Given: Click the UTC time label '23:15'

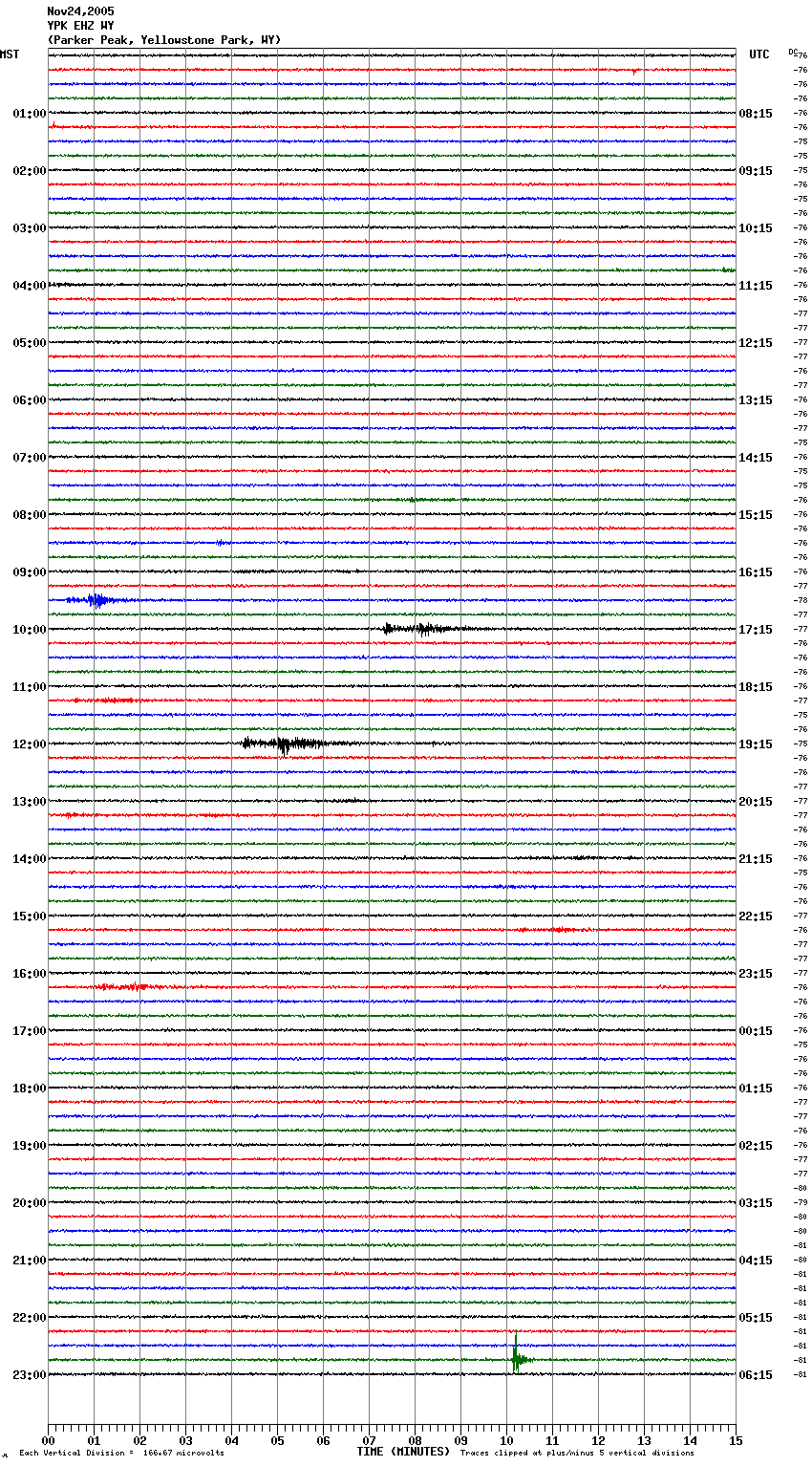Looking at the screenshot, I should [756, 974].
